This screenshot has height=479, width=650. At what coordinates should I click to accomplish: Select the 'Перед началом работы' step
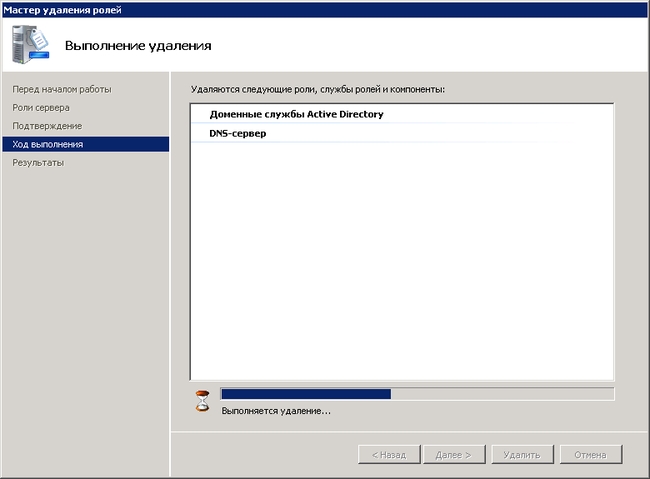[62, 89]
